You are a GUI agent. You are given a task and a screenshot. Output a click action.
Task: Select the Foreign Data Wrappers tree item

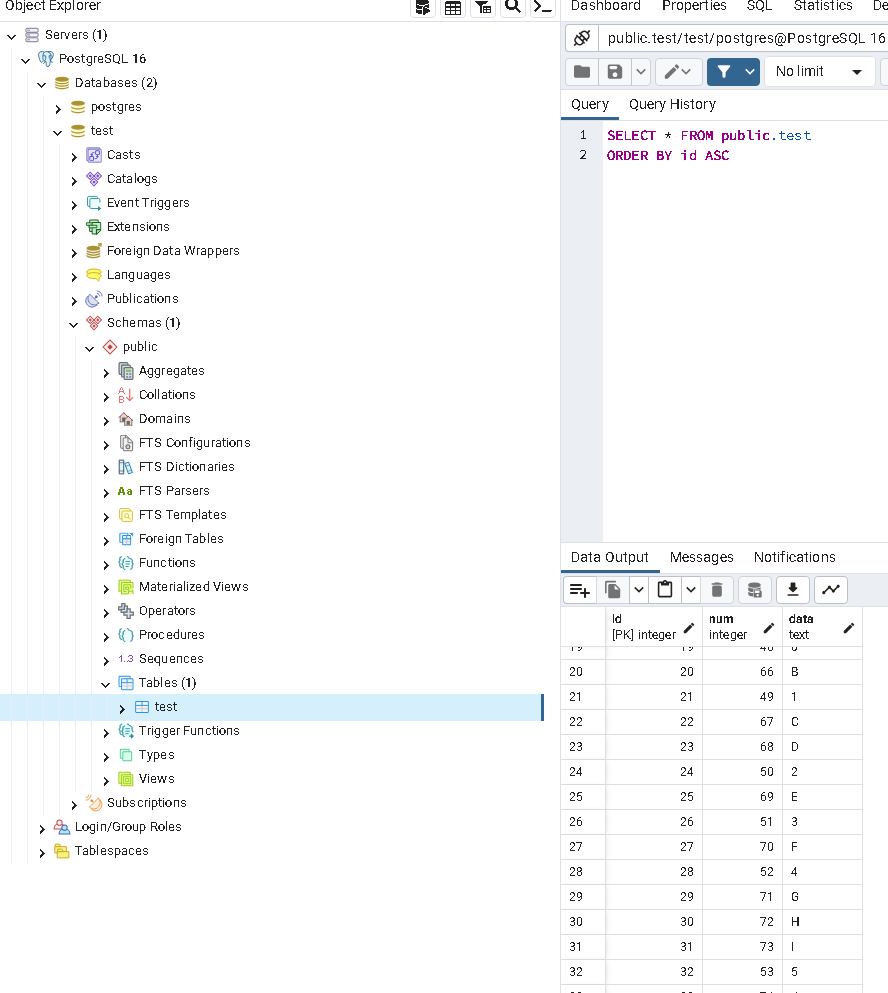point(173,251)
